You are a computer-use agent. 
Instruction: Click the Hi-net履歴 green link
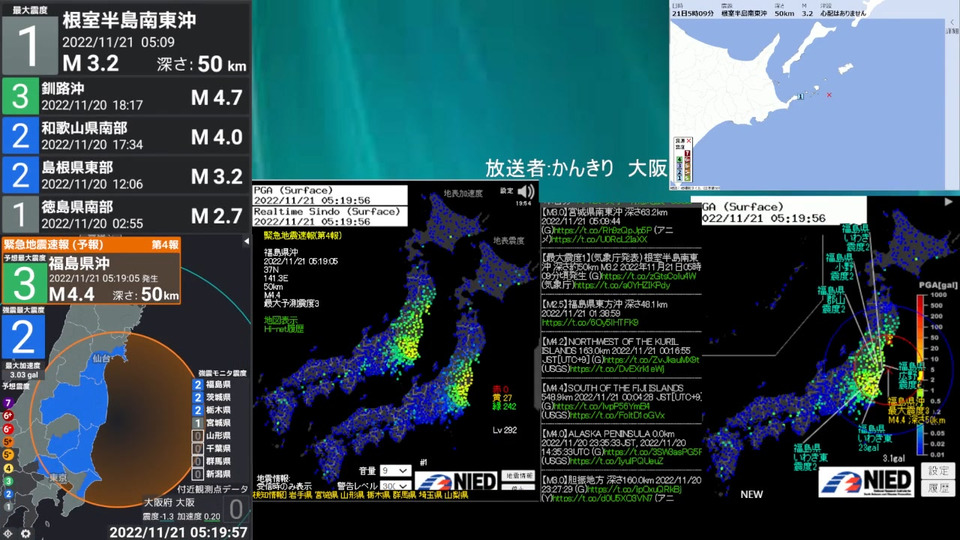283,329
